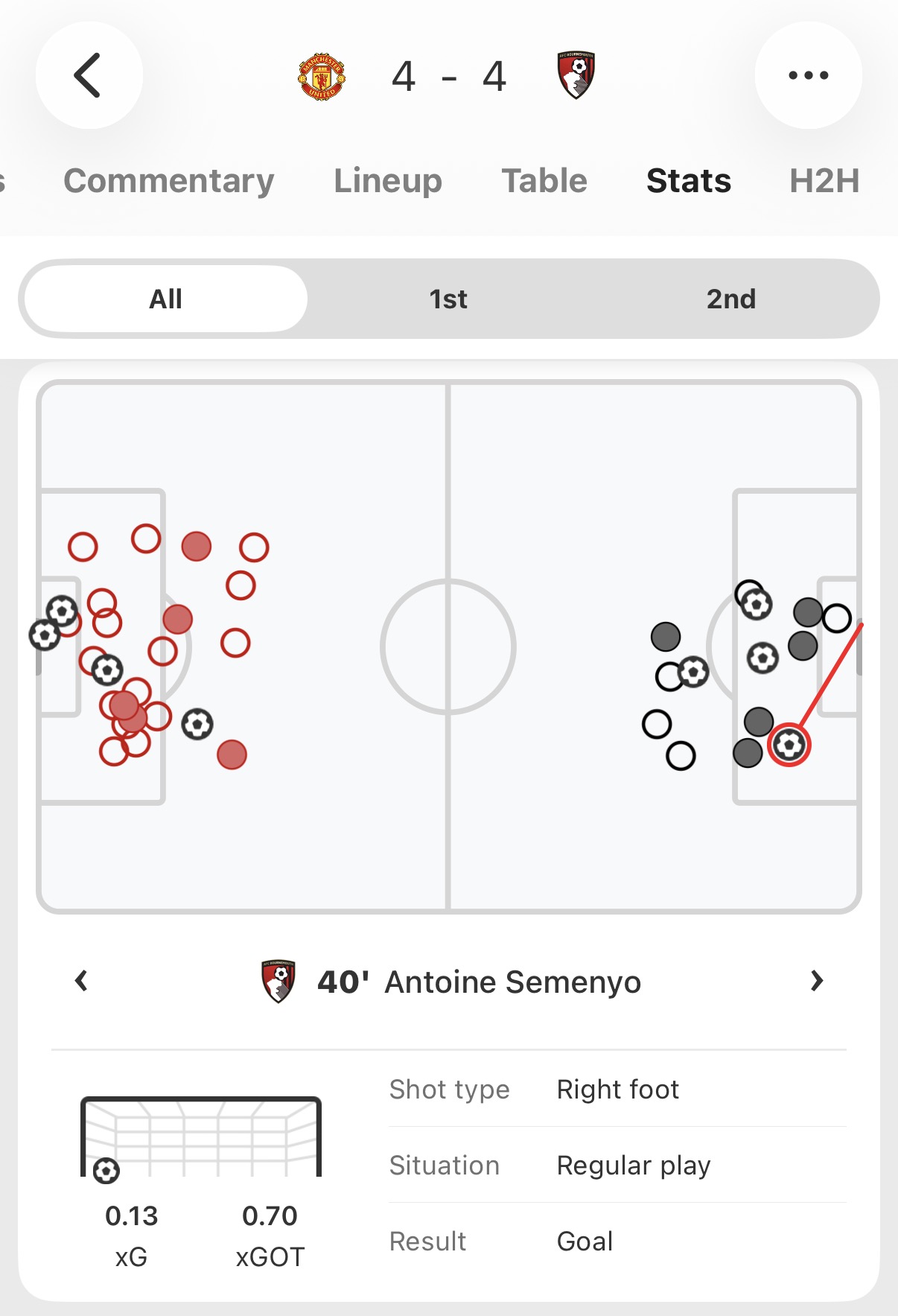The width and height of the screenshot is (898, 1316).
Task: Select the goal marker outside the left penalty box
Action: tap(197, 724)
